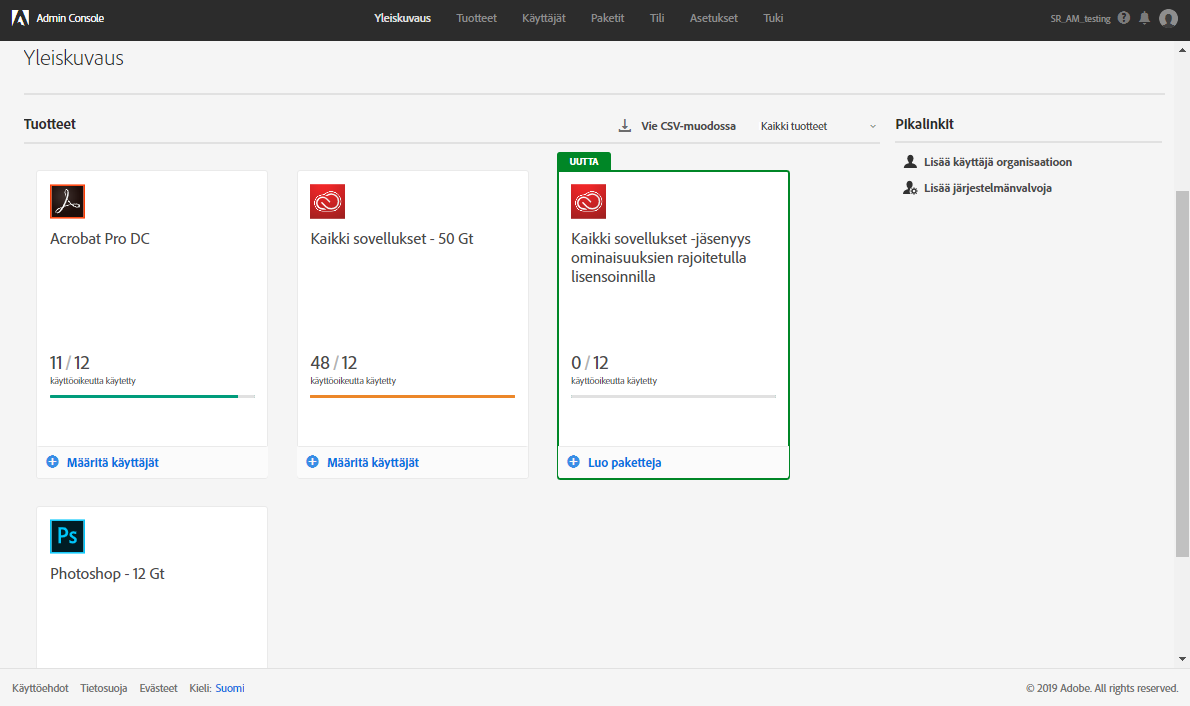Open the Tietosuoja footer link

[103, 687]
